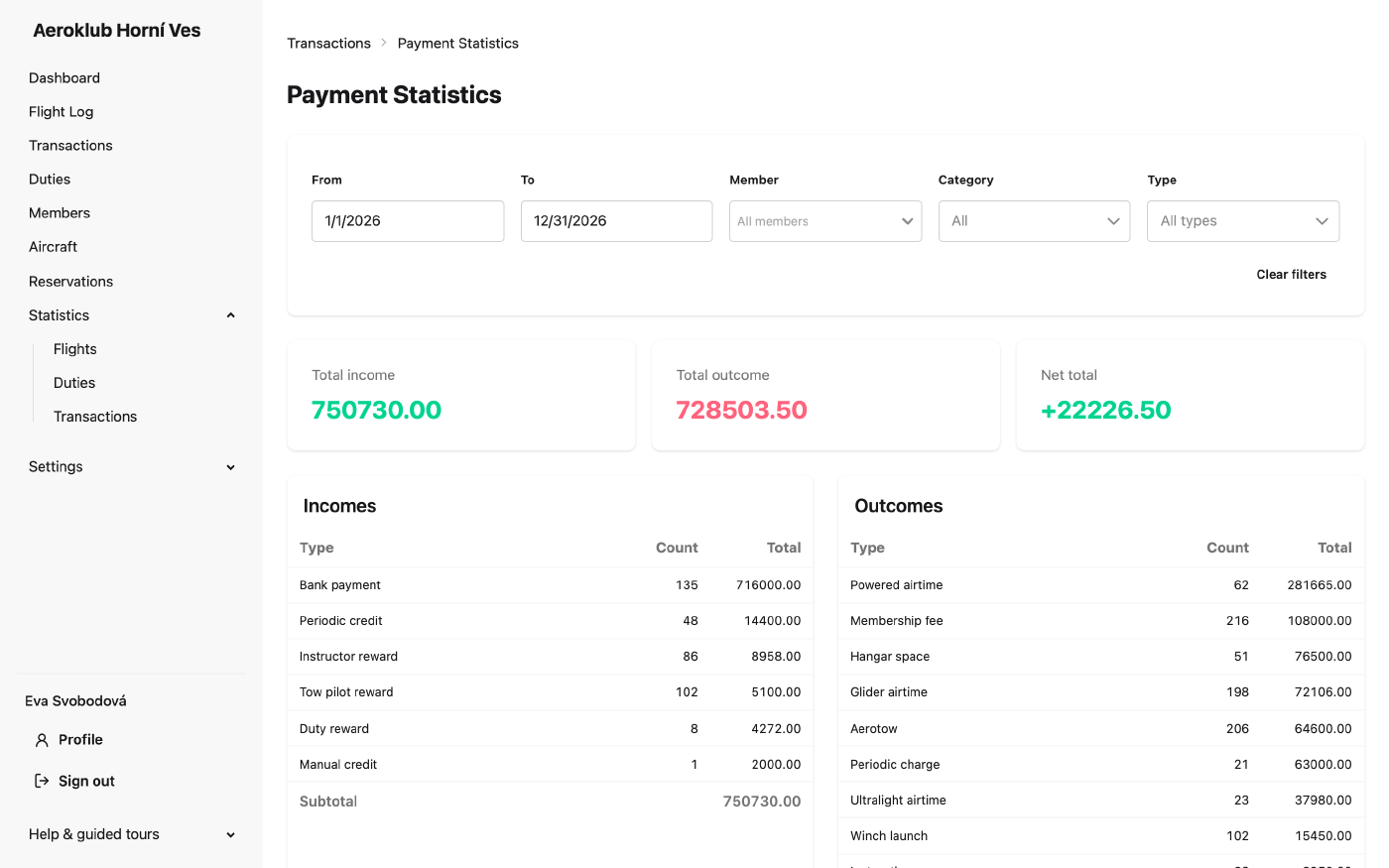Open the Profile link

tap(80, 740)
